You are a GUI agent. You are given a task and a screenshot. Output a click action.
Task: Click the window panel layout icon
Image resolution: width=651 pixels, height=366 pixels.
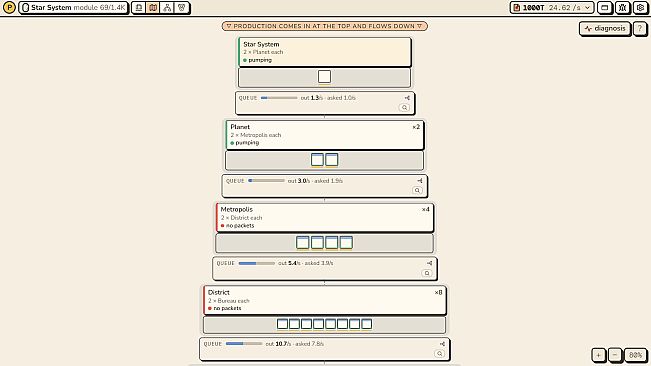pyautogui.click(x=604, y=7)
